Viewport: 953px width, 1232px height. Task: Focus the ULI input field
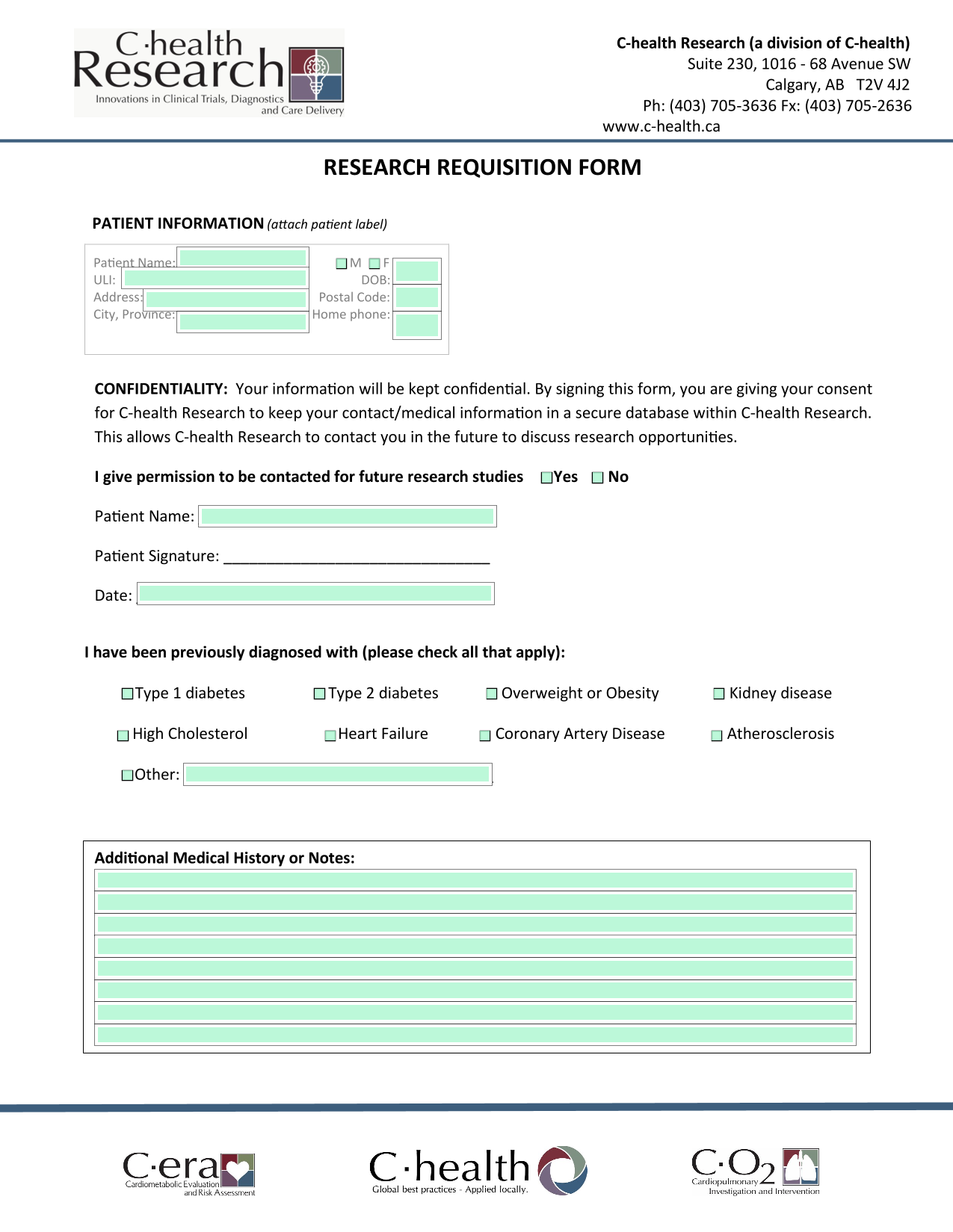click(x=215, y=278)
